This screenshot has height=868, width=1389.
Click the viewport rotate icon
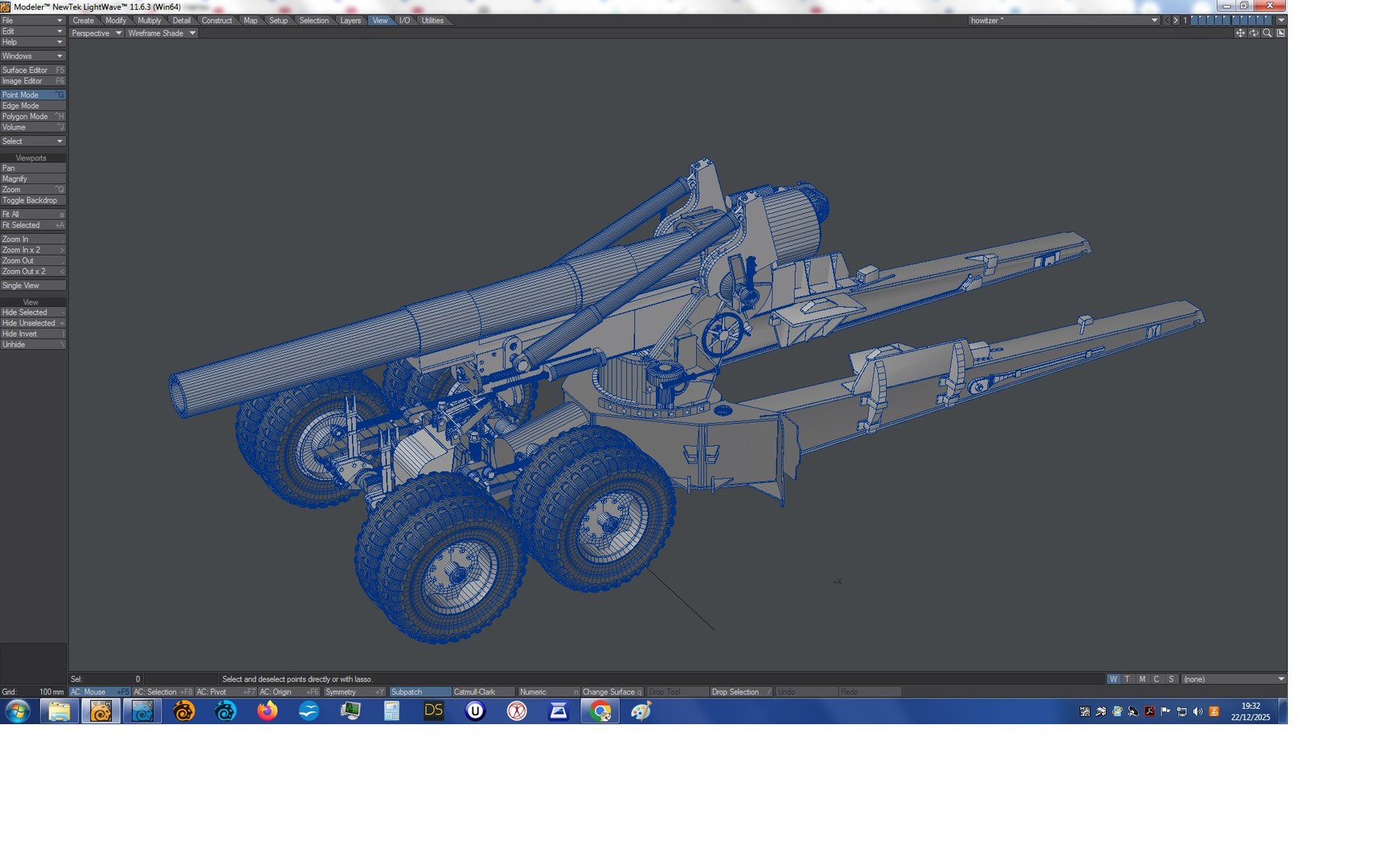(1254, 33)
